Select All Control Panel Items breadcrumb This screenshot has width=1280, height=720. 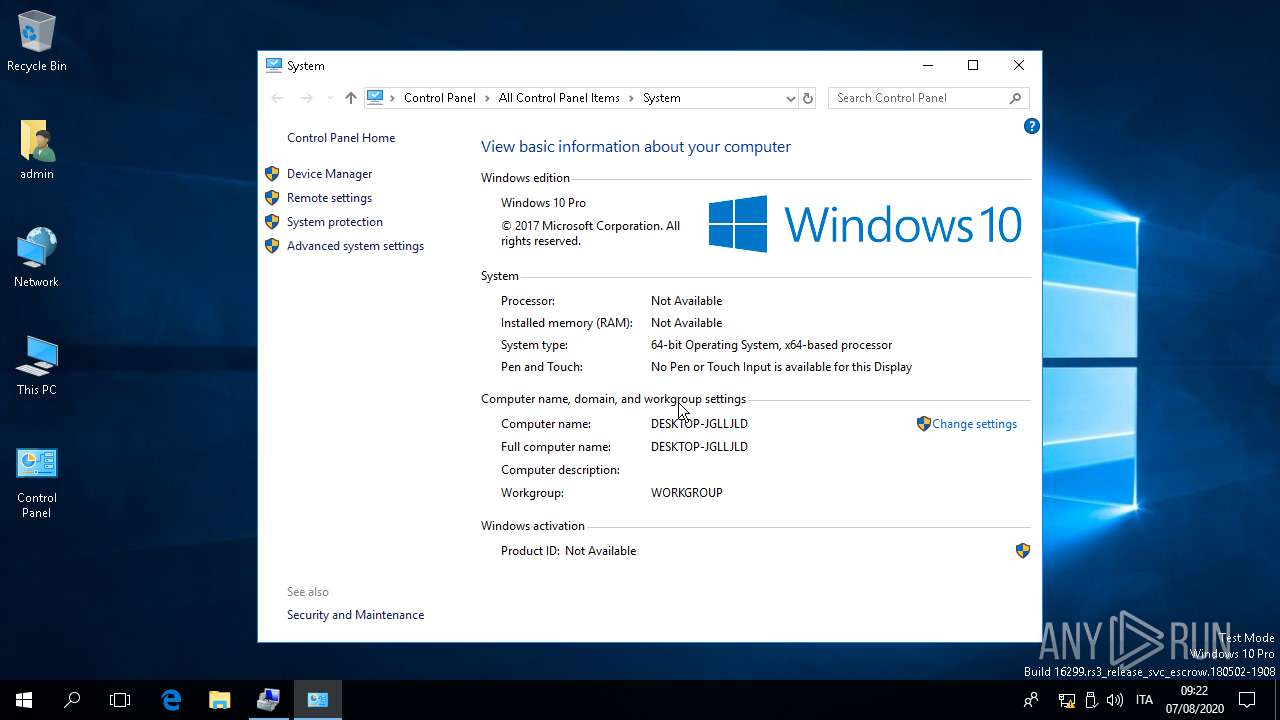coord(559,98)
